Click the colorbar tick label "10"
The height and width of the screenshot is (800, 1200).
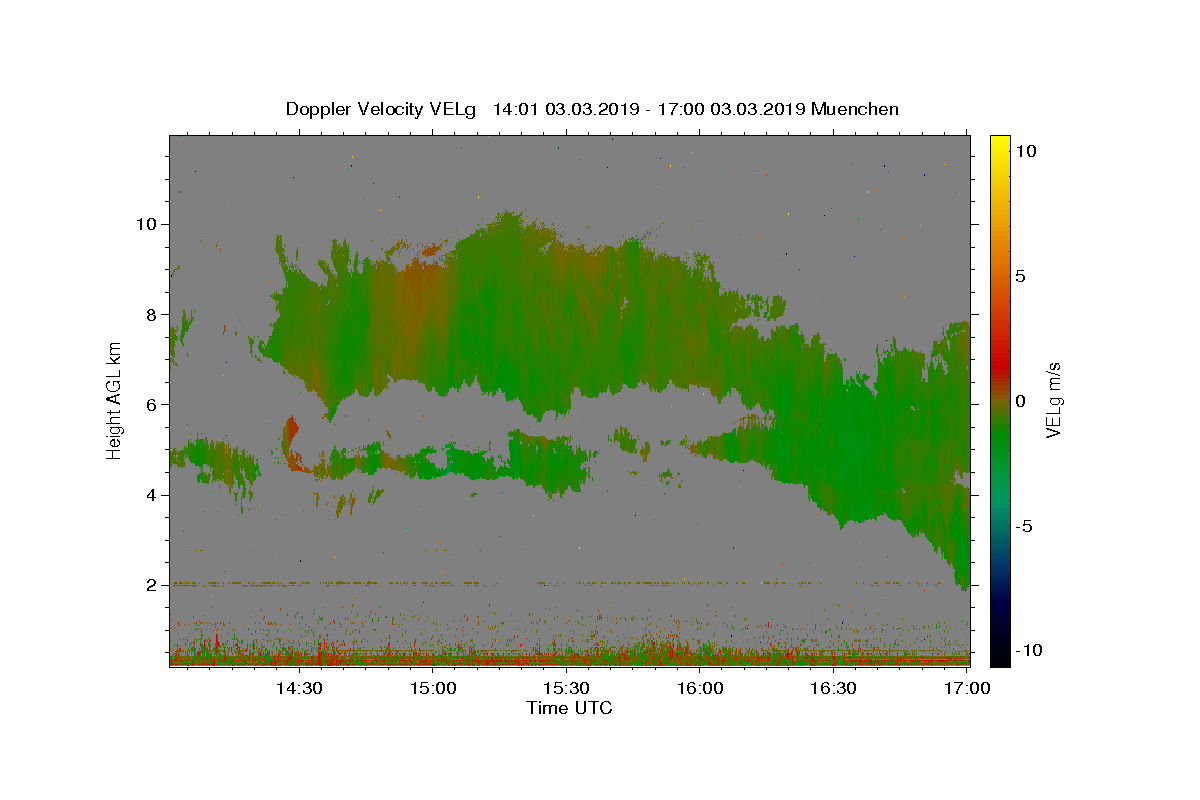coord(1025,151)
